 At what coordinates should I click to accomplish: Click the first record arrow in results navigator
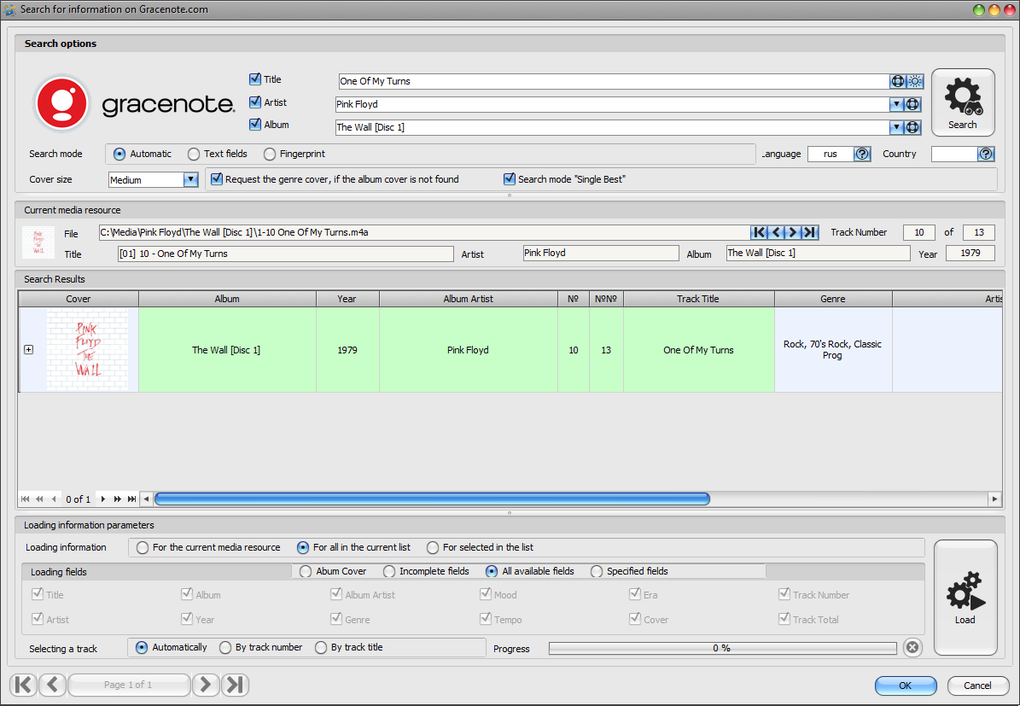[25, 499]
